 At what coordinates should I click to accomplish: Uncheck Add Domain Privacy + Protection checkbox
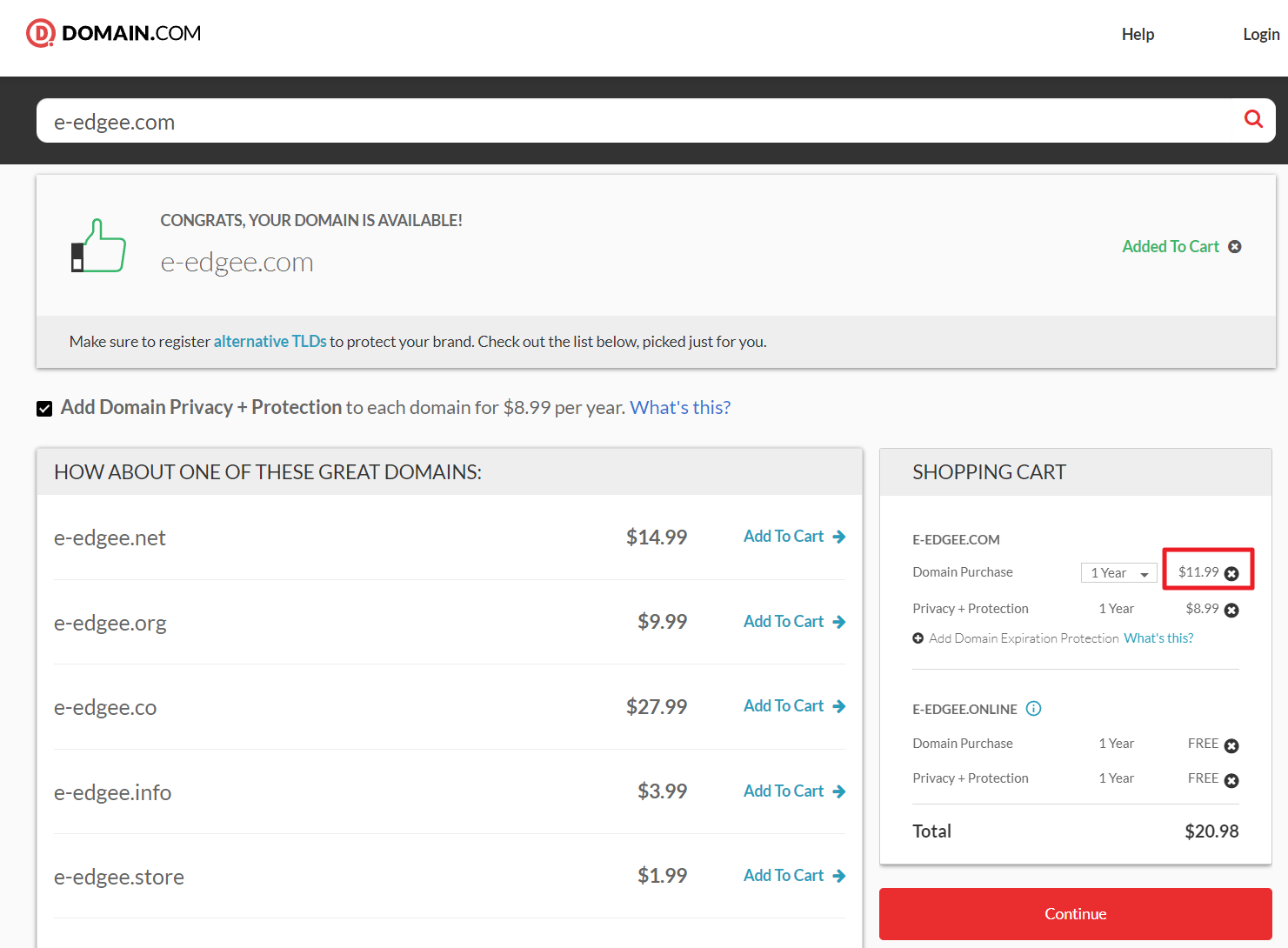[44, 409]
